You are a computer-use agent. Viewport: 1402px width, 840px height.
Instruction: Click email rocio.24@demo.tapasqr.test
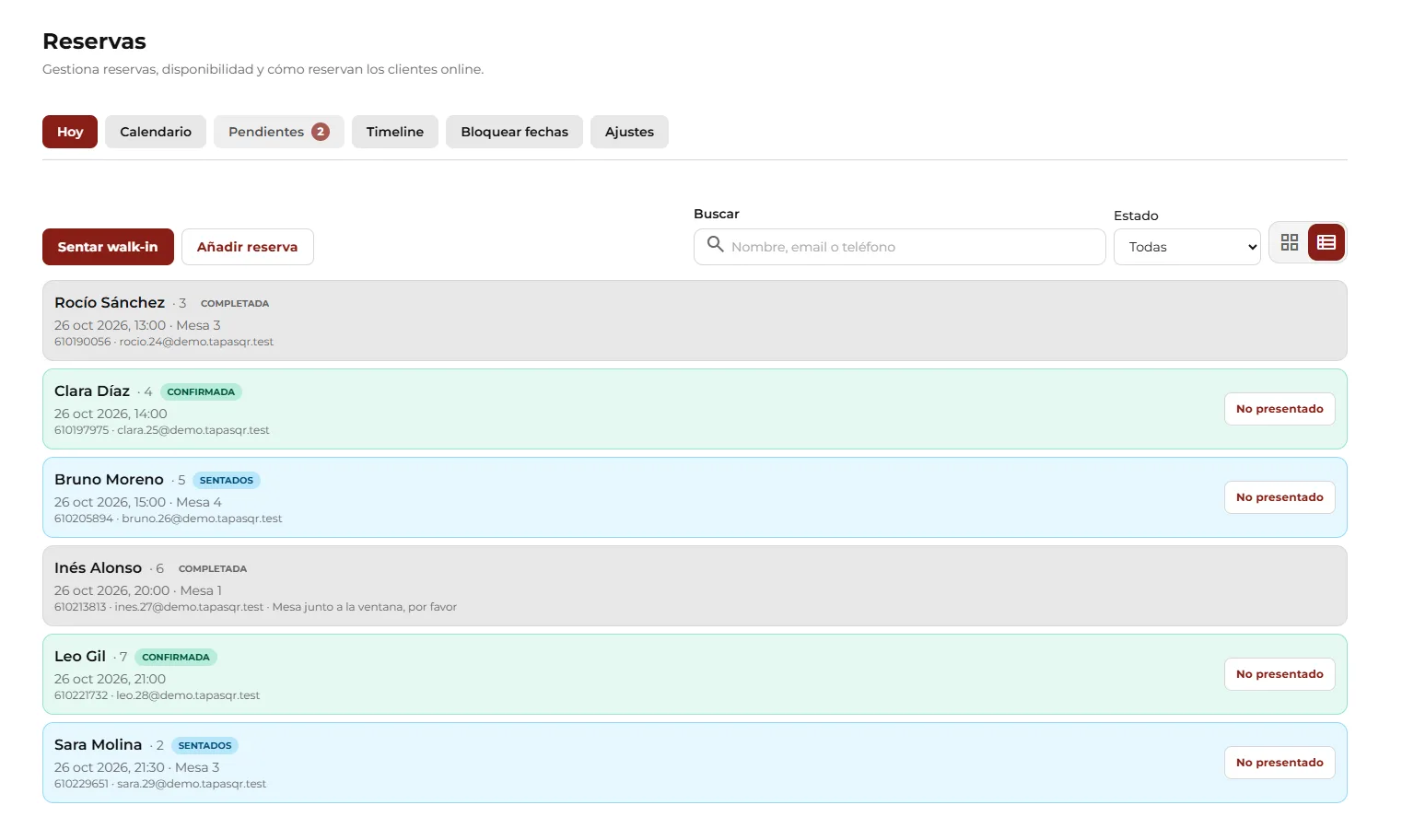(x=196, y=342)
